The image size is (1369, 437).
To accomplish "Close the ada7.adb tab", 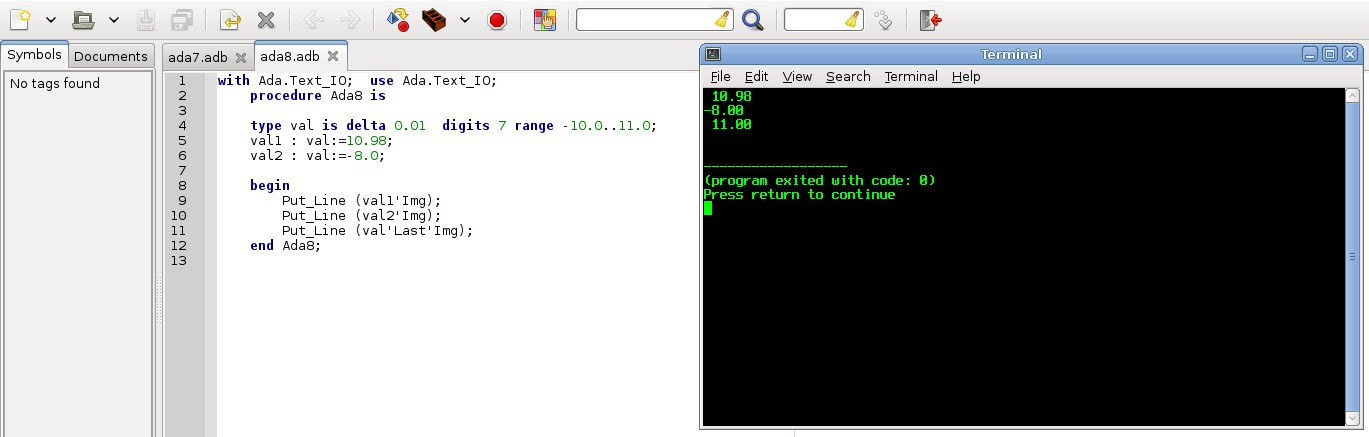I will 241,57.
